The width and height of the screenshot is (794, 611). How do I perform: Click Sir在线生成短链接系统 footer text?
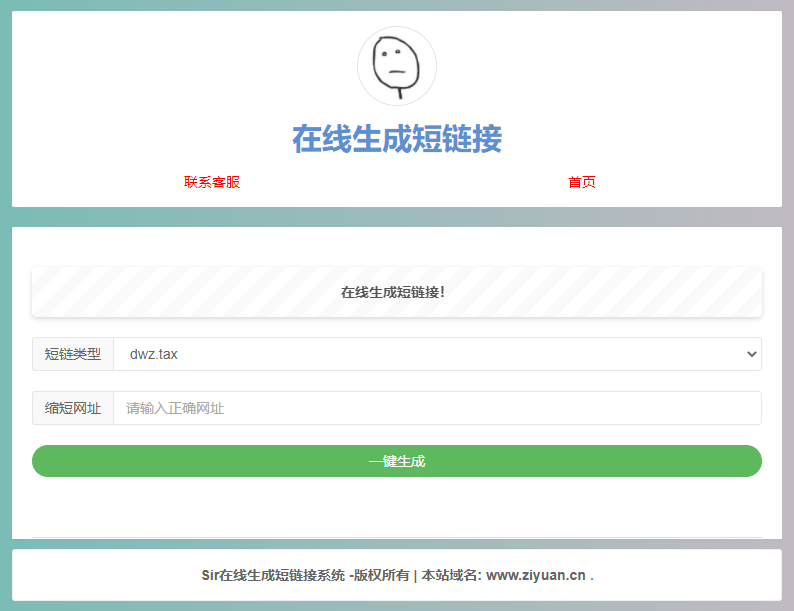[273, 575]
